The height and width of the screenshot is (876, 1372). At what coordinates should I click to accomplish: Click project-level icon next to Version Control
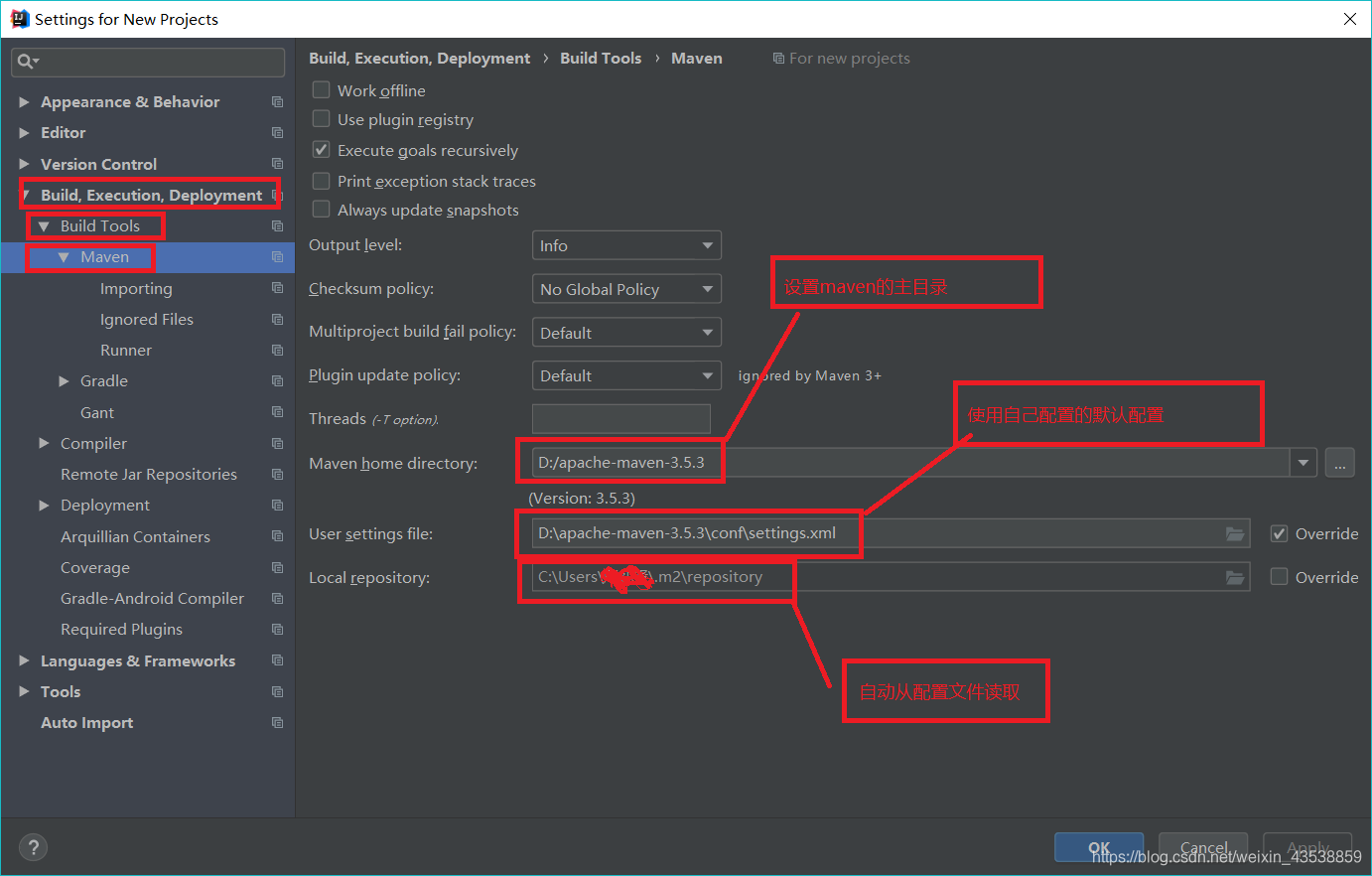[x=277, y=164]
